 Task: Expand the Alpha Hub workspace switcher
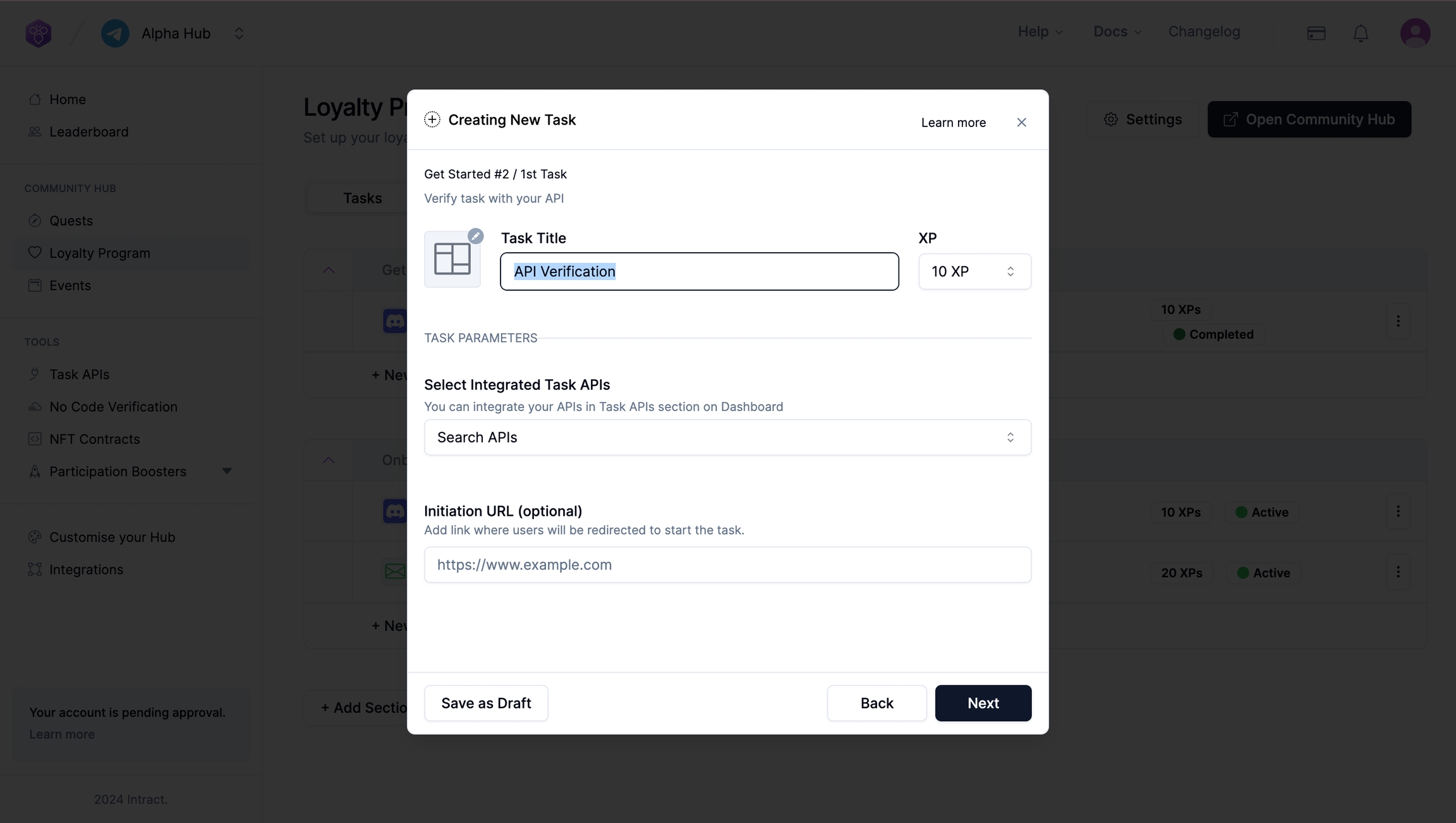239,34
